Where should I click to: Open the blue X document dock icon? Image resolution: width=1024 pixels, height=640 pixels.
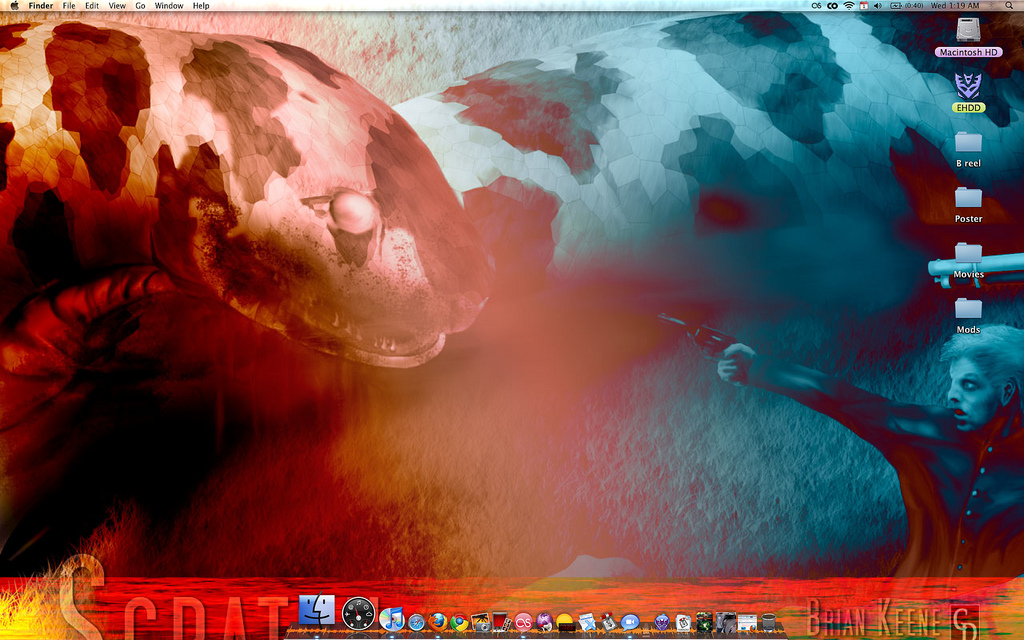pos(587,622)
